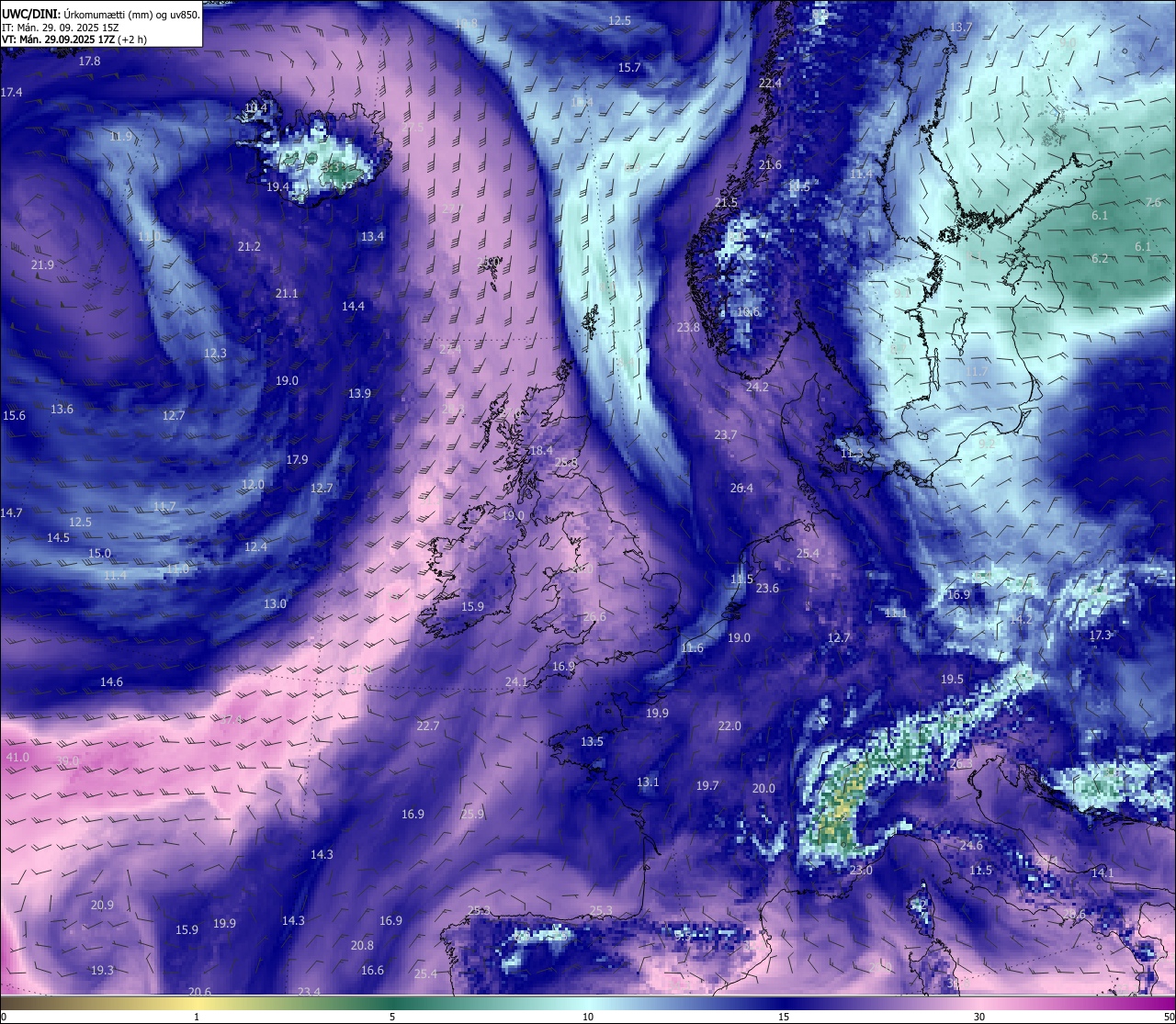Click the 20.9 value on the map
The height and width of the screenshot is (1024, 1176).
click(x=102, y=906)
